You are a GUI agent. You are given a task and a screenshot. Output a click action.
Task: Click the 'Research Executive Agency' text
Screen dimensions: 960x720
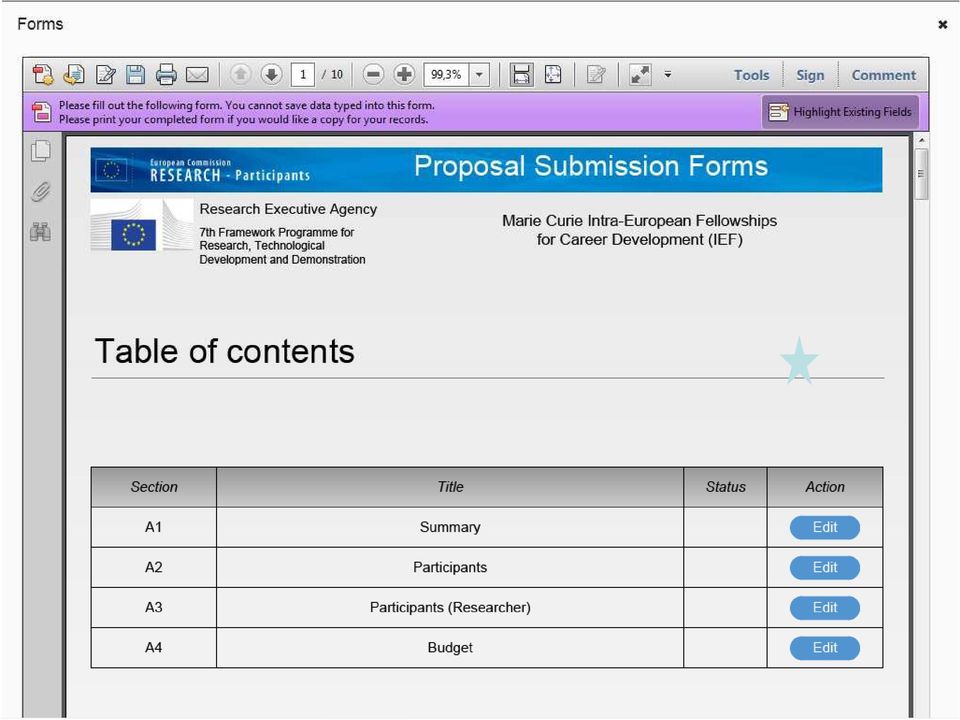point(288,209)
